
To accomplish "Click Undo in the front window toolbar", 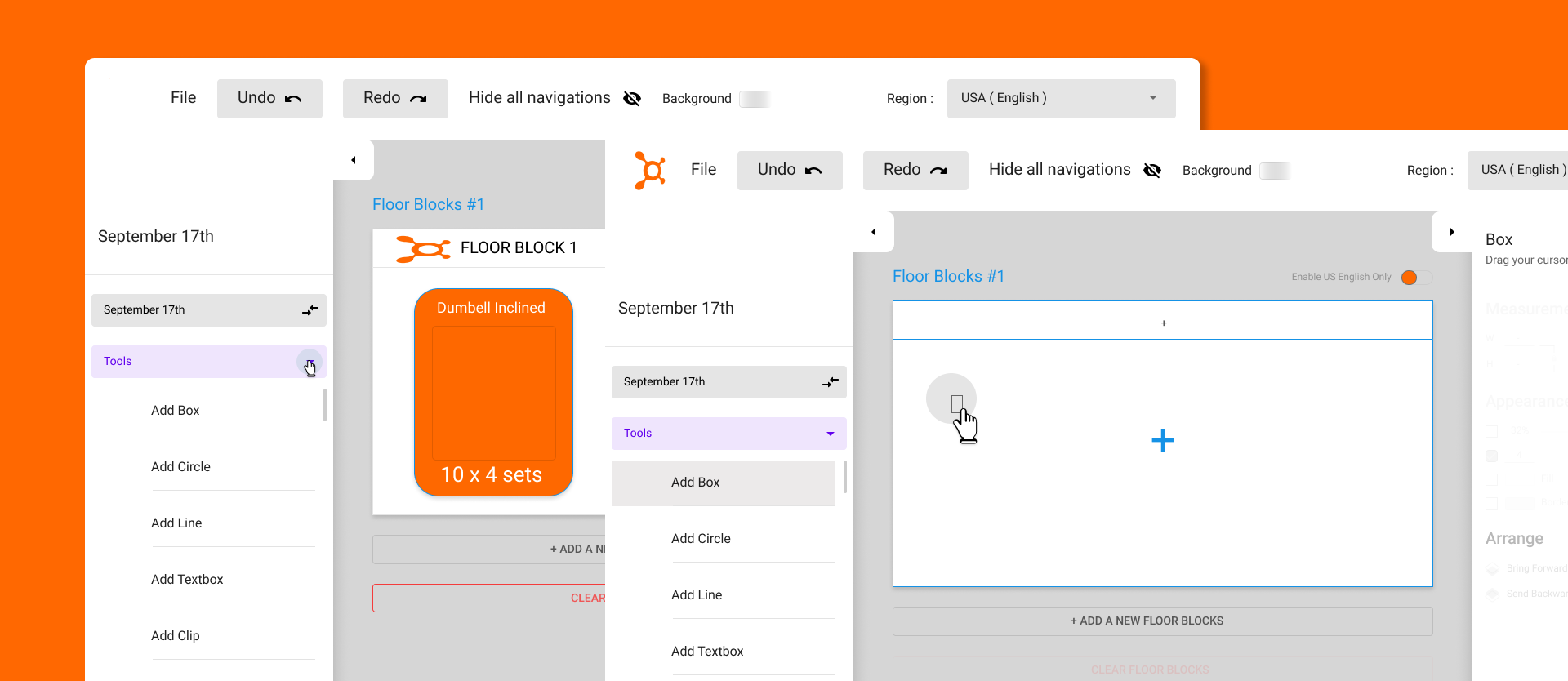I will tap(790, 170).
